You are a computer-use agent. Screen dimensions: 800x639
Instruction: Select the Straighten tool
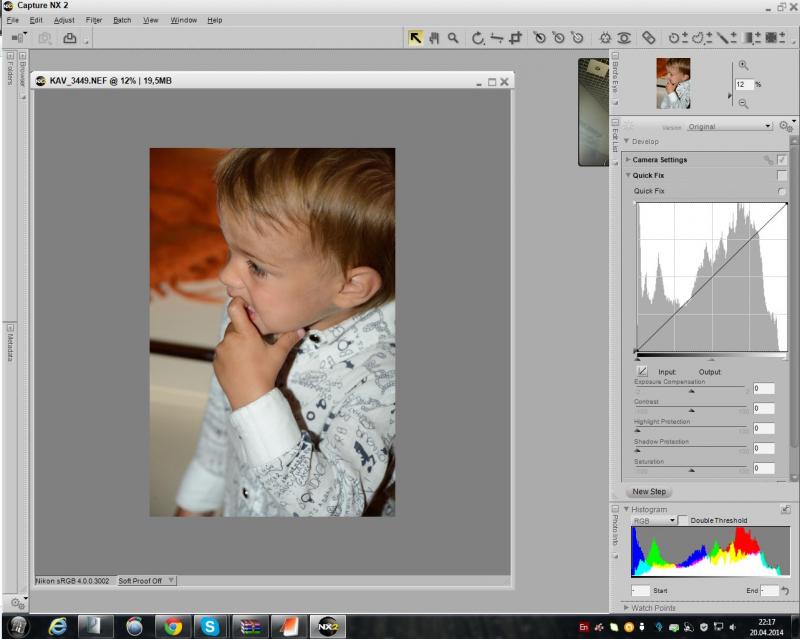pos(496,38)
